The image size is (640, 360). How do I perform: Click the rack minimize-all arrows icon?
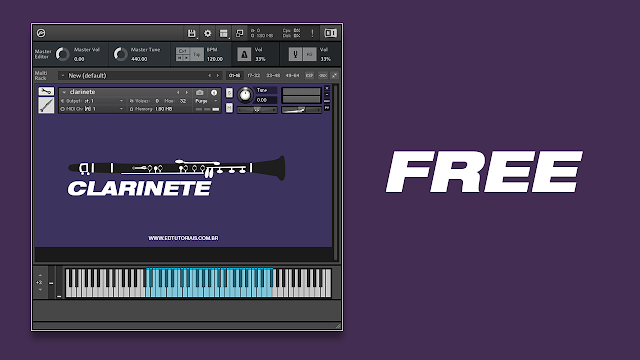coord(335,76)
